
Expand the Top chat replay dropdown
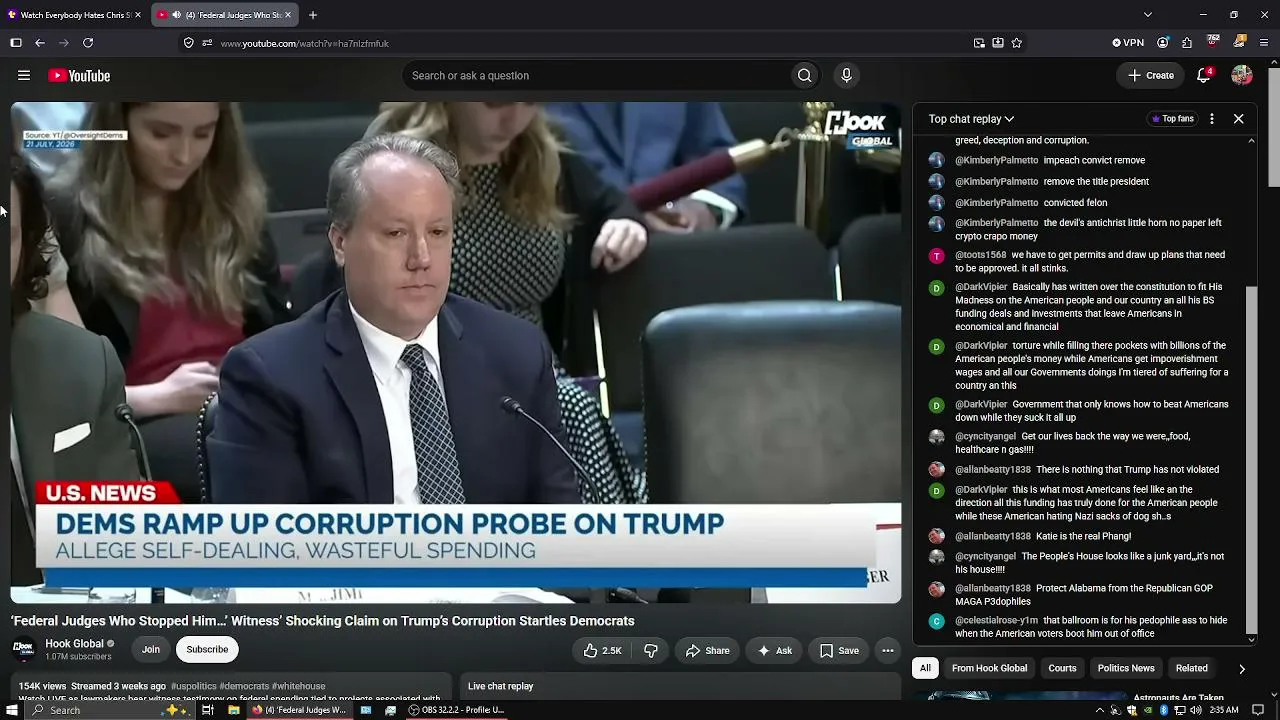[971, 119]
